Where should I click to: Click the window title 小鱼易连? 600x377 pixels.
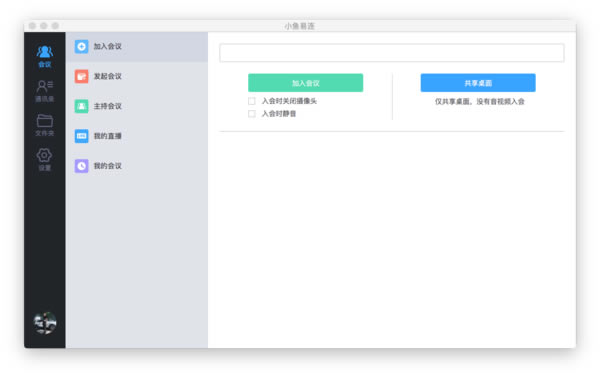[x=299, y=26]
